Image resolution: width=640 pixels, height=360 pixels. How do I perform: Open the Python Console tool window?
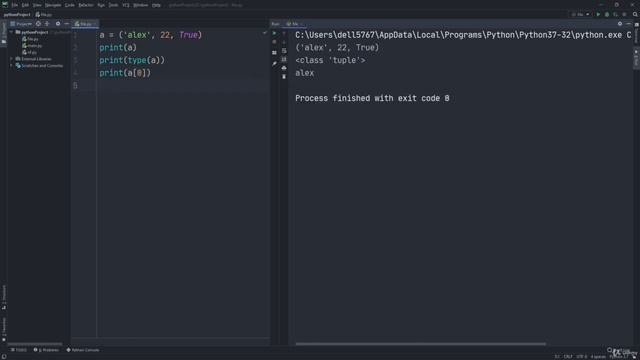pyautogui.click(x=83, y=350)
